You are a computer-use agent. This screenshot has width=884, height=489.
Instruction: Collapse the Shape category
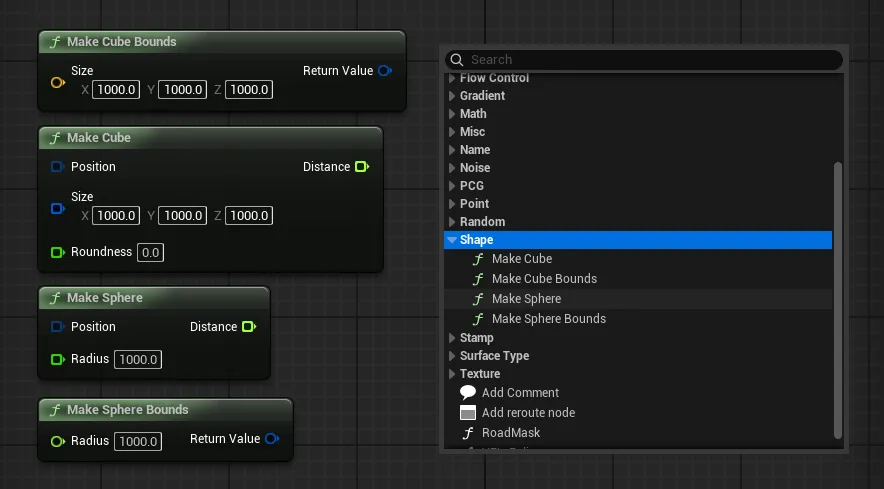[x=452, y=240]
